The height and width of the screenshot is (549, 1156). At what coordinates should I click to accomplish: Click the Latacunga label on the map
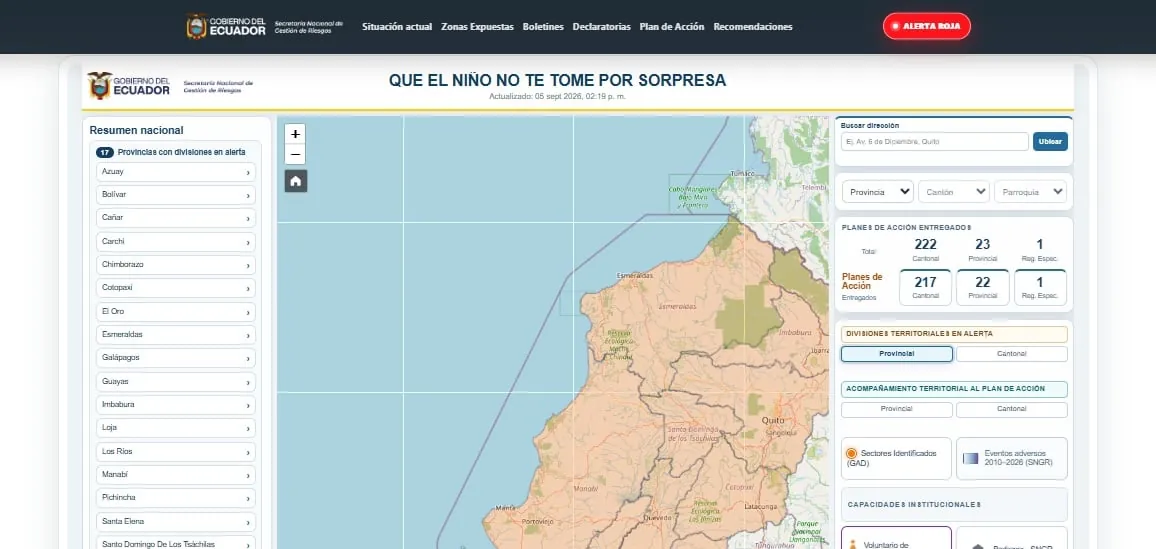point(760,507)
